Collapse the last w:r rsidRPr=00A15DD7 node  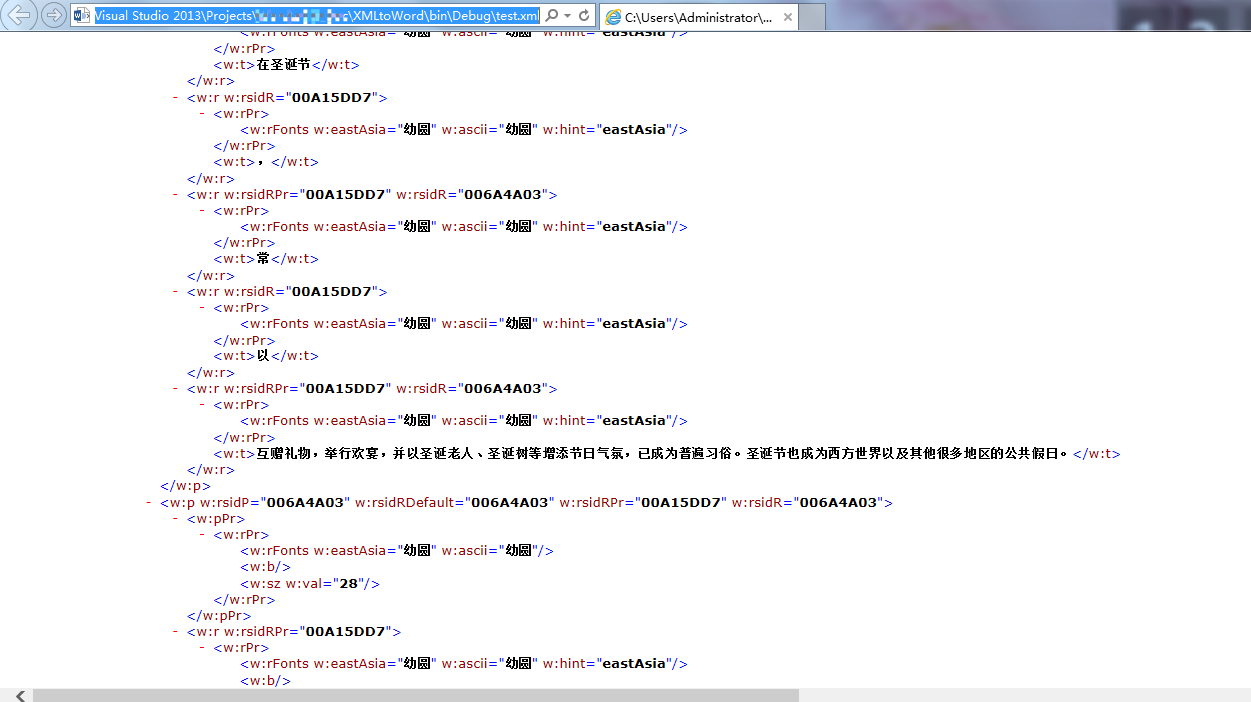(x=176, y=631)
